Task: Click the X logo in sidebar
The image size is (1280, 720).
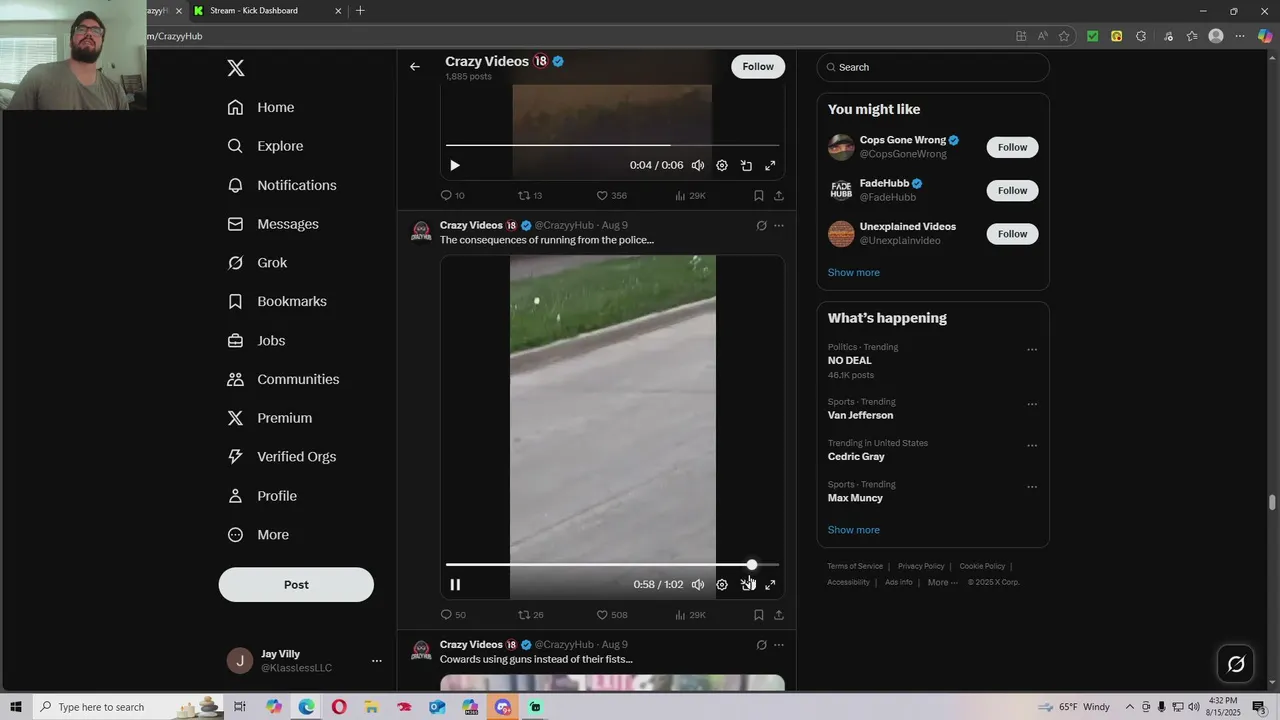Action: pos(236,68)
